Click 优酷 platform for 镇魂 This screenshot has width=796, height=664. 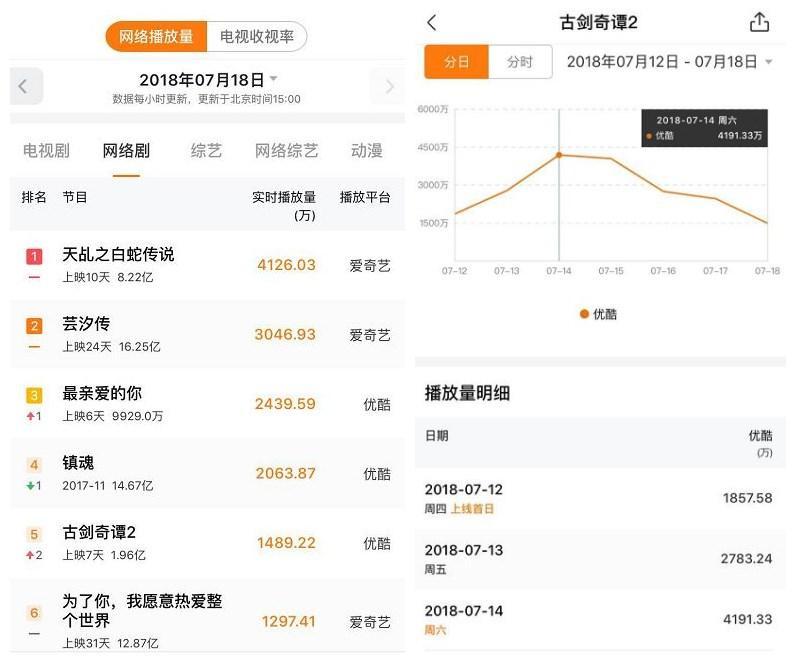coord(377,474)
